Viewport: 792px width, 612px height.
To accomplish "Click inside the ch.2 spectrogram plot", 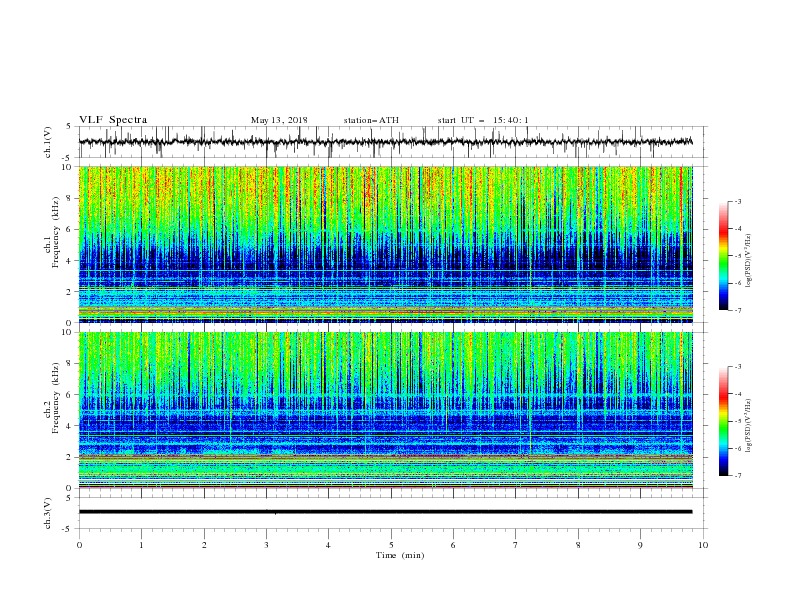I will [x=386, y=410].
